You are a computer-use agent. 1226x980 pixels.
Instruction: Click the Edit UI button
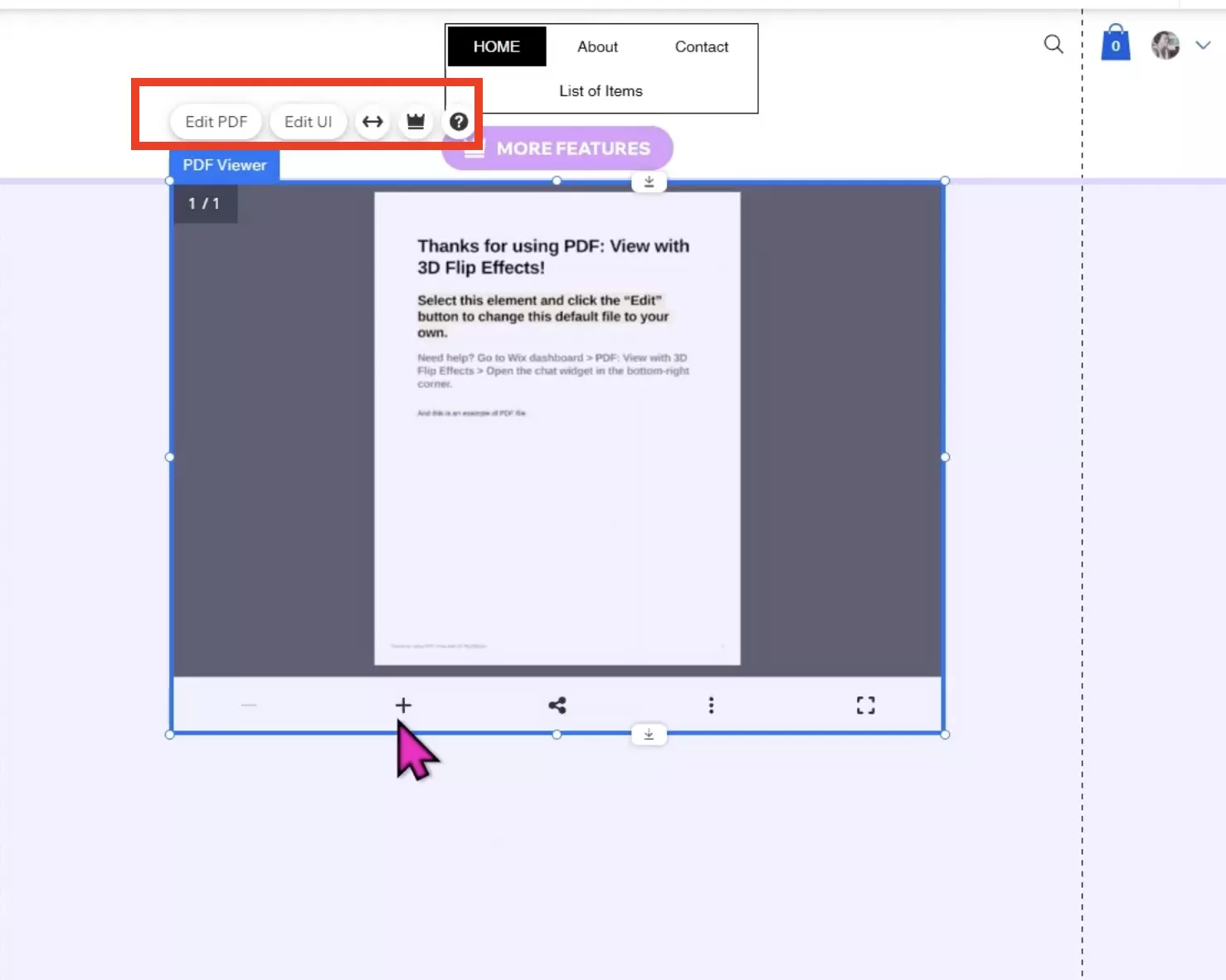[x=308, y=121]
